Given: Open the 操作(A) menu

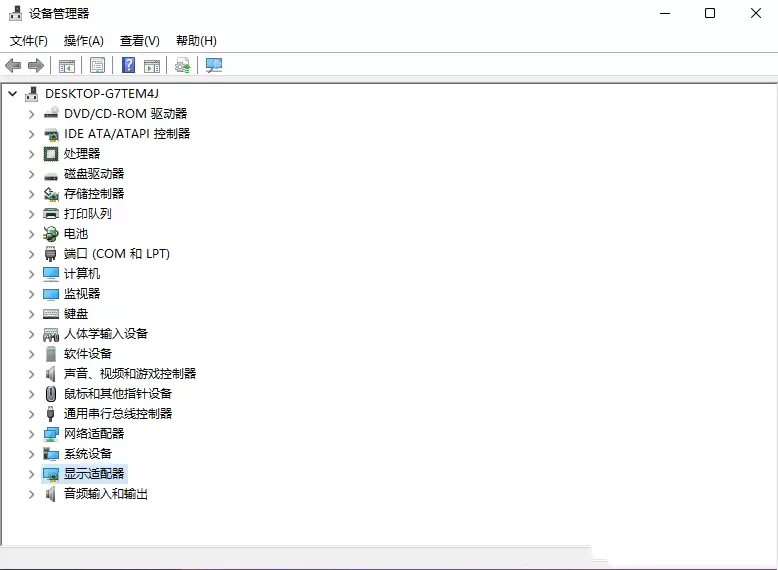Looking at the screenshot, I should [x=83, y=41].
